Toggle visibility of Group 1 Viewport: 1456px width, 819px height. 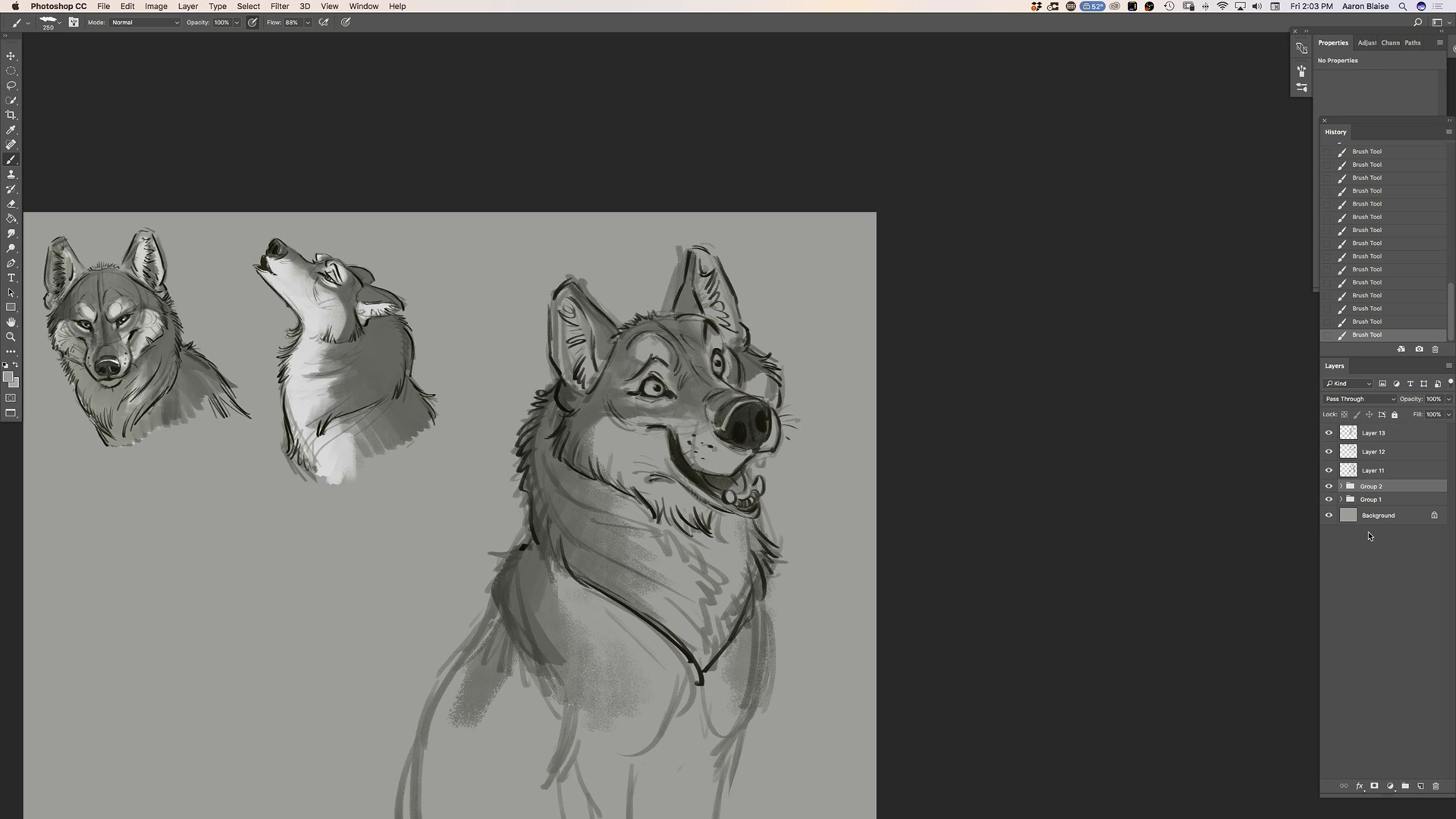(1329, 500)
